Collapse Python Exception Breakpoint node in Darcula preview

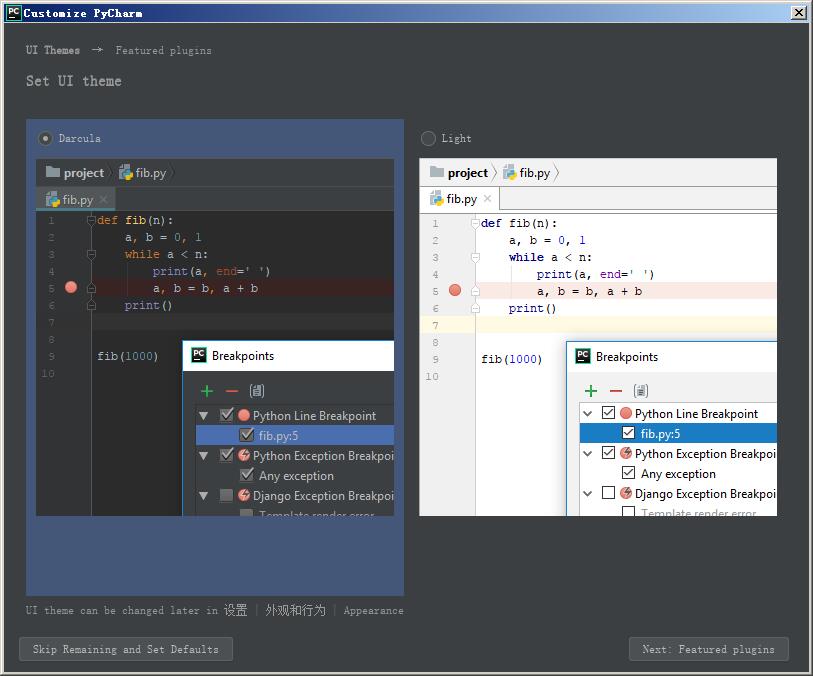pyautogui.click(x=204, y=456)
